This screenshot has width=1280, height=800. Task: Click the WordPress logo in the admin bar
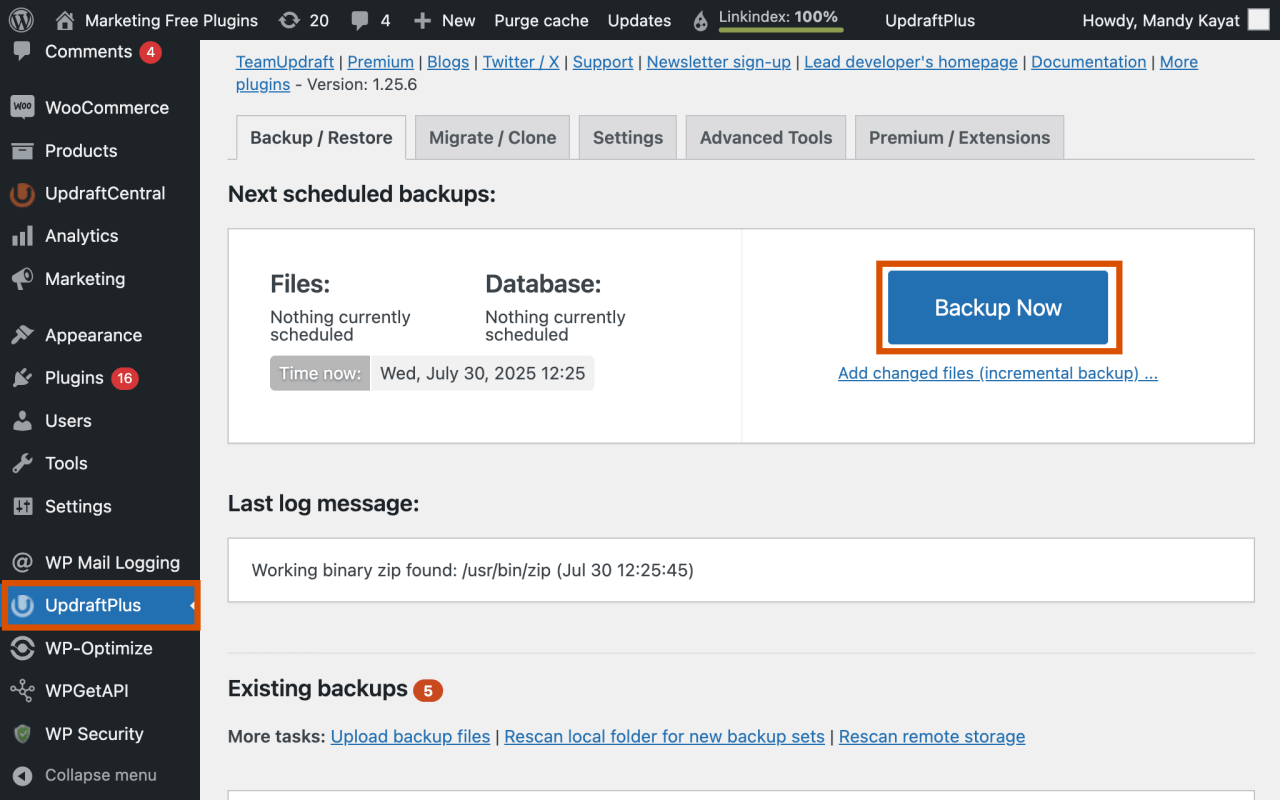(21, 20)
